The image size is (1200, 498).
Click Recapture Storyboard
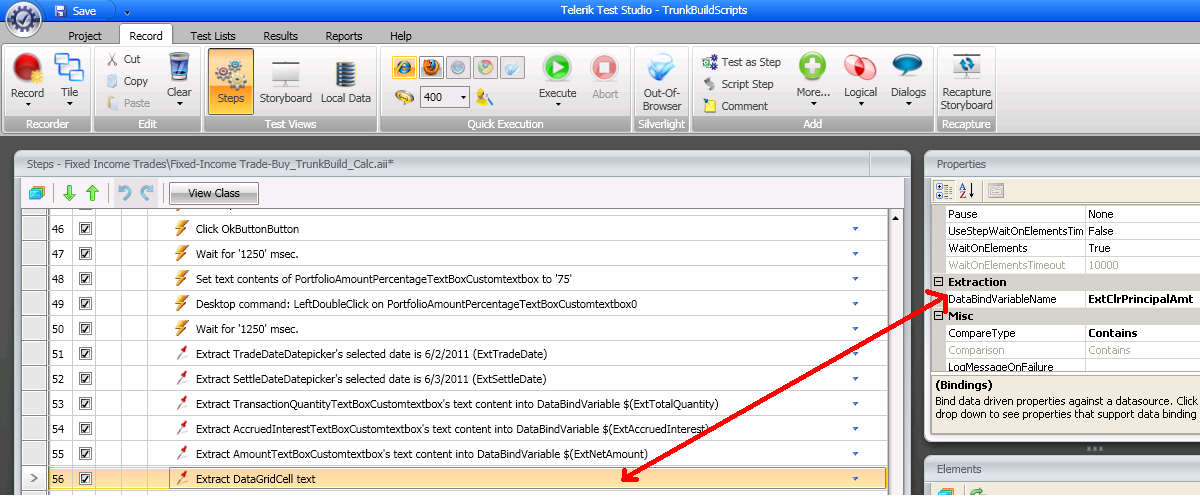click(966, 82)
